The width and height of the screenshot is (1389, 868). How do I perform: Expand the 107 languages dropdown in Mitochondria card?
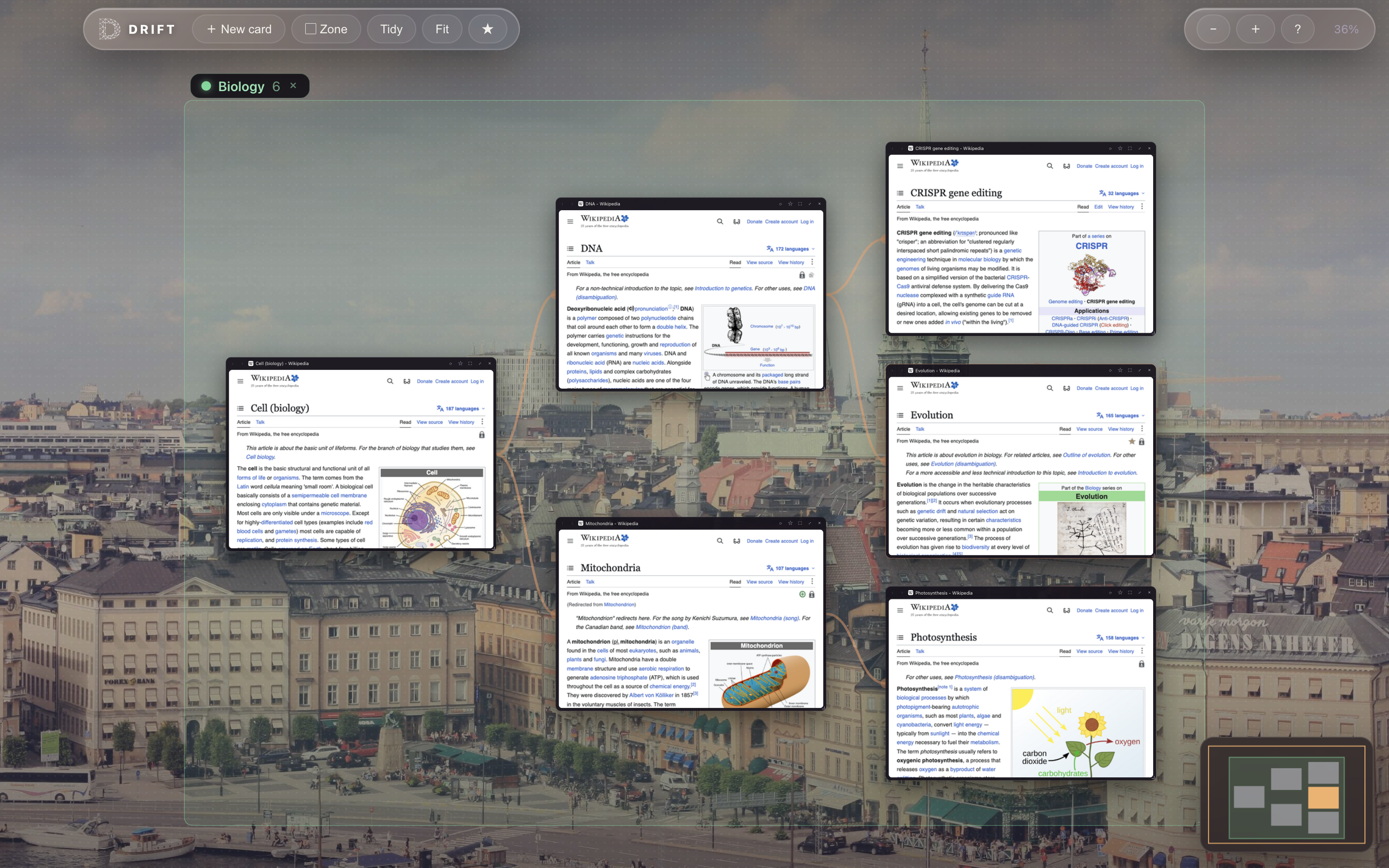(x=790, y=569)
